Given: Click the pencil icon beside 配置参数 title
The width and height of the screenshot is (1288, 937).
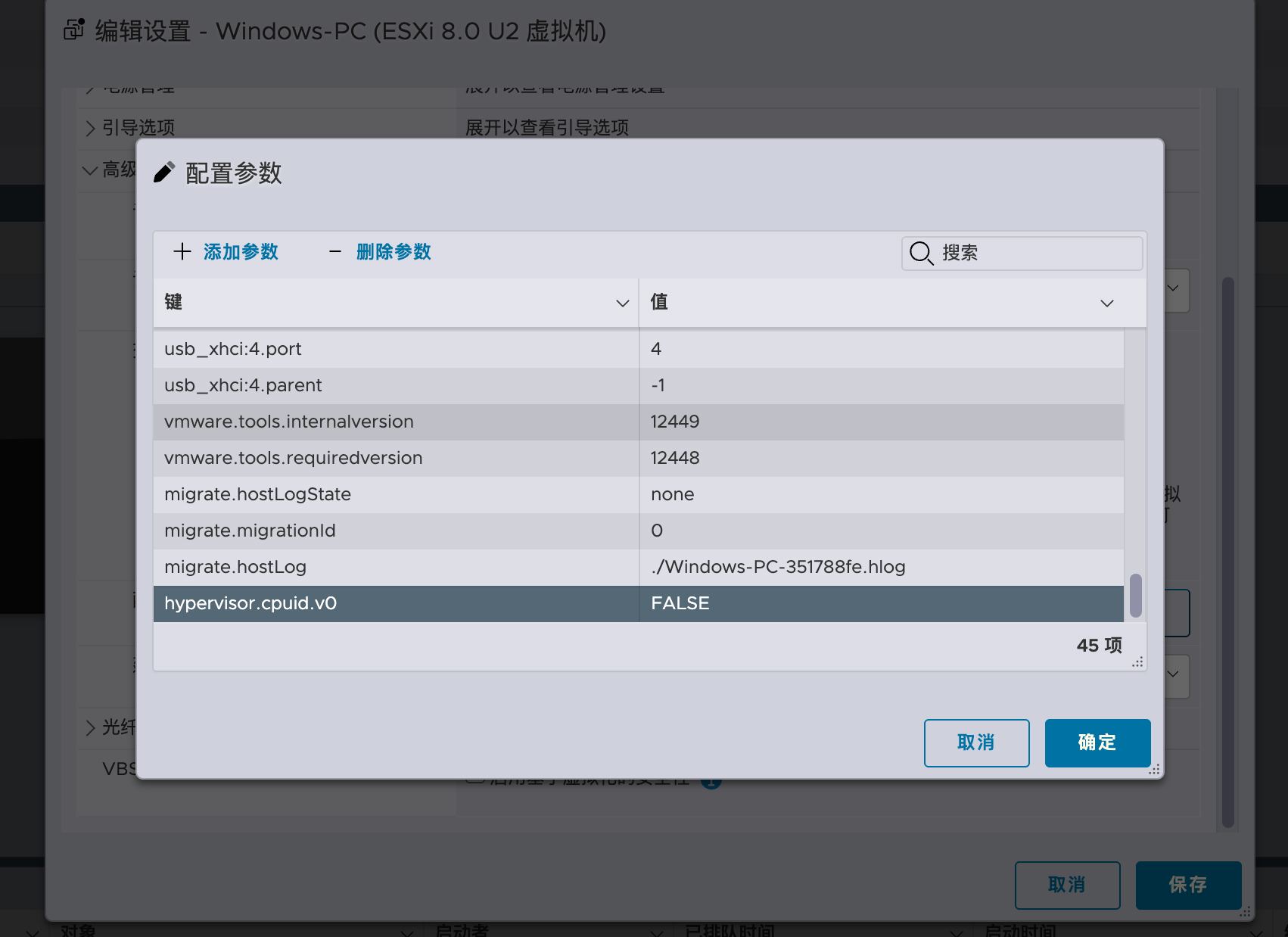Looking at the screenshot, I should pos(164,173).
